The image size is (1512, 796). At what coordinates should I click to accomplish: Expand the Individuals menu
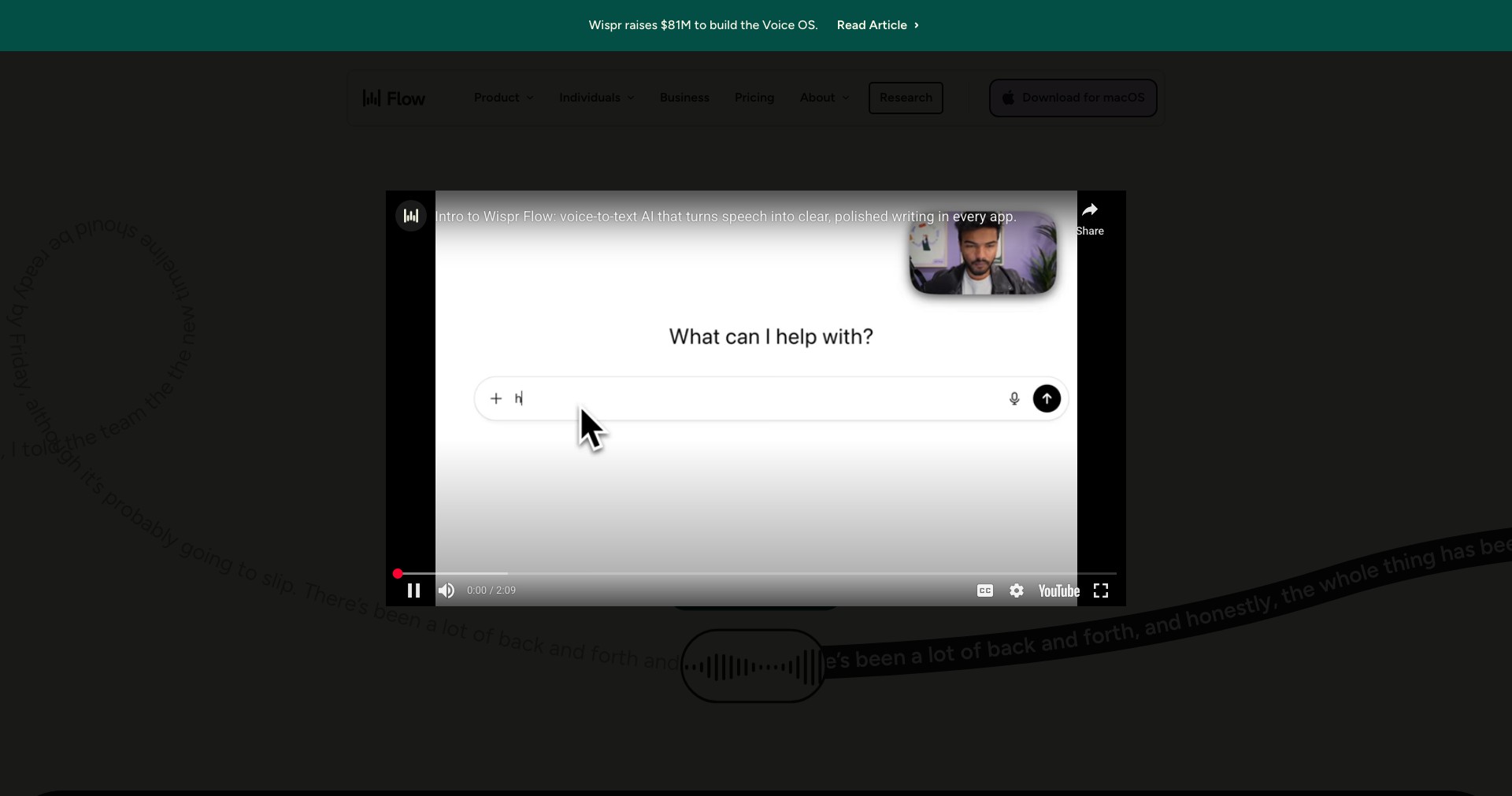tap(597, 98)
